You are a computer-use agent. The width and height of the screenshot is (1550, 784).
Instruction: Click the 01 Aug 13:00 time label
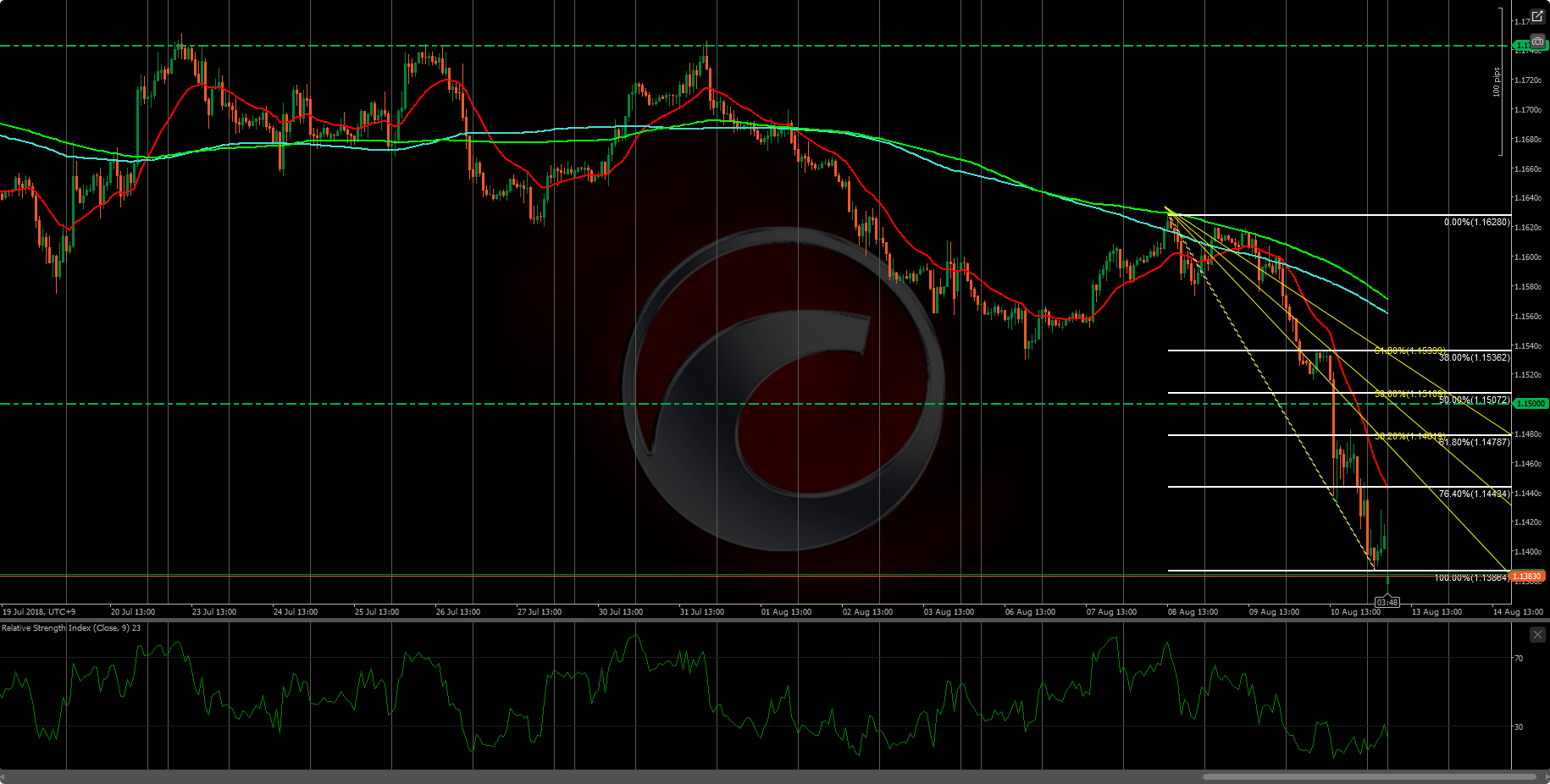pos(787,611)
